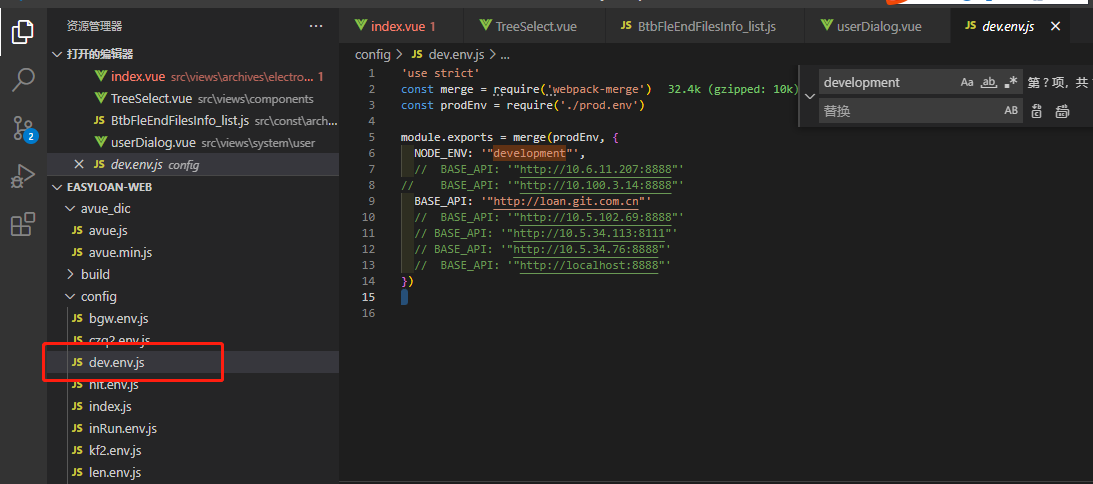1093x484 pixels.
Task: Open the Explorer view in activity bar
Action: [x=22, y=33]
